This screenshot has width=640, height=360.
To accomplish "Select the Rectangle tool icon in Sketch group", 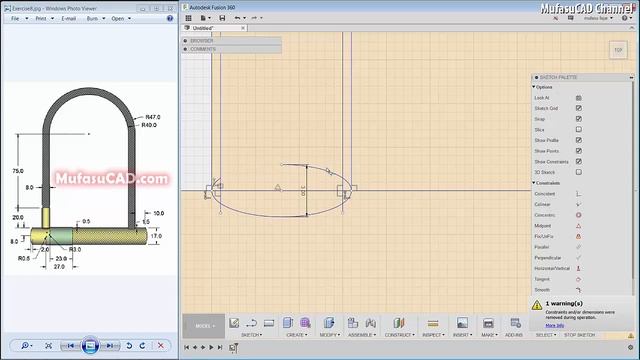I will tap(269, 323).
